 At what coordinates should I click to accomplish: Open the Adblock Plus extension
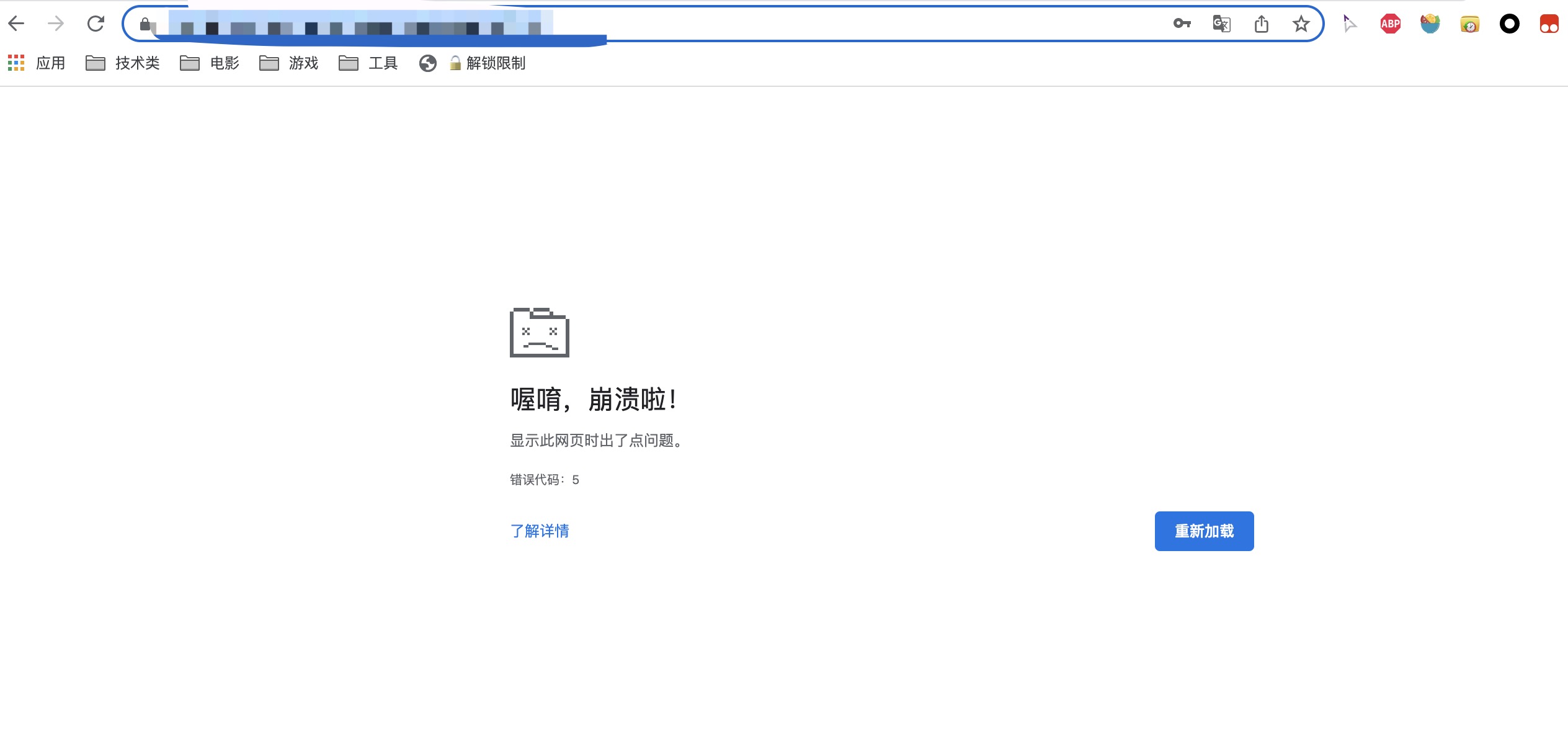pyautogui.click(x=1390, y=23)
